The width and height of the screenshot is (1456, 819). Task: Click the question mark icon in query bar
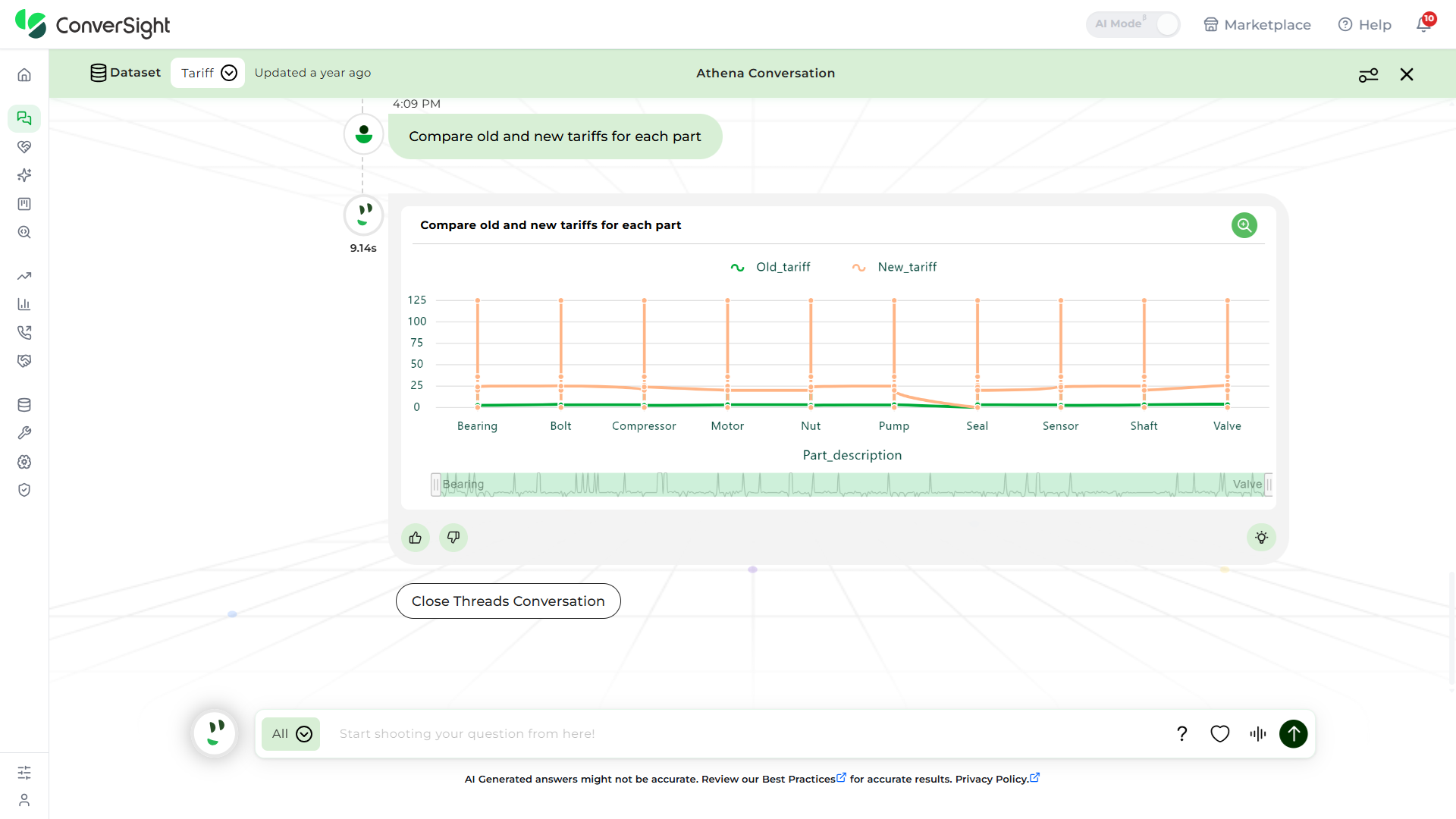[1181, 734]
